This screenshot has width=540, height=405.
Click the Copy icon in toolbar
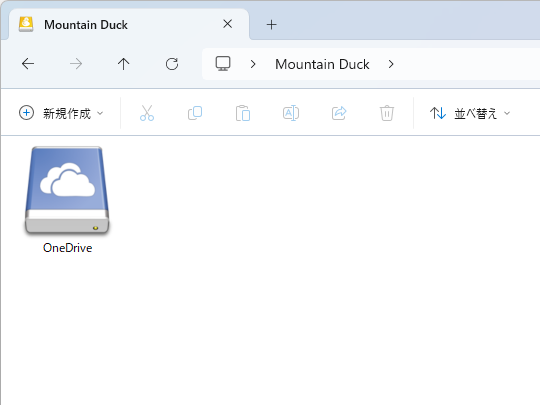point(195,113)
